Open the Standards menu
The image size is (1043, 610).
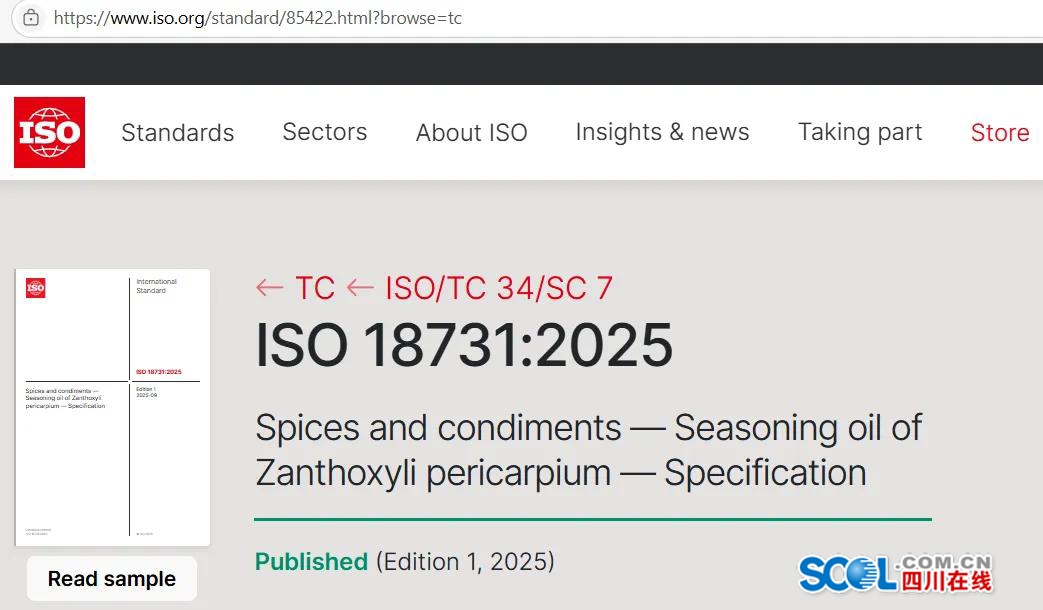pos(177,133)
